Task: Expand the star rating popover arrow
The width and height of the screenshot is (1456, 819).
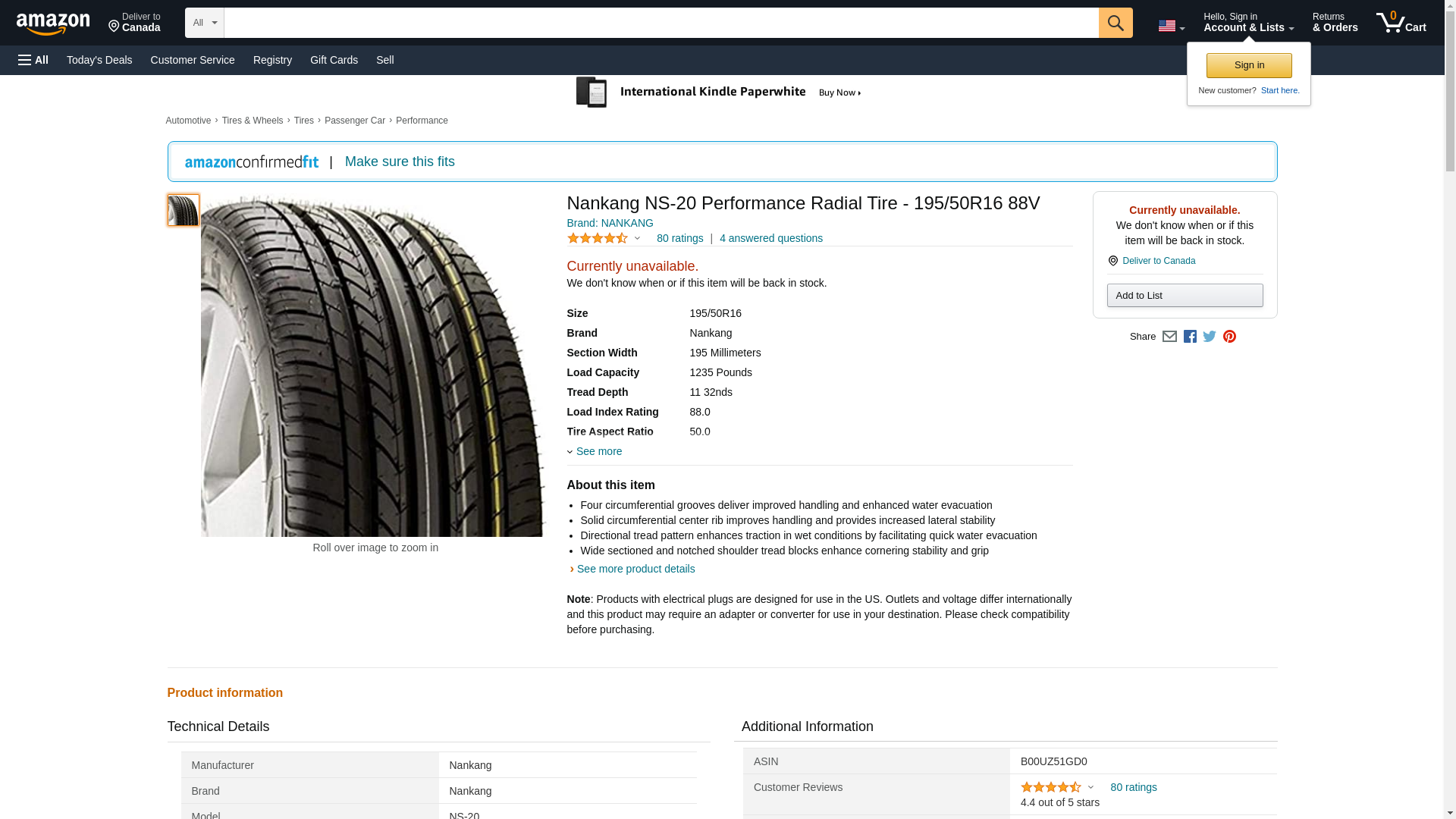Action: [x=637, y=238]
